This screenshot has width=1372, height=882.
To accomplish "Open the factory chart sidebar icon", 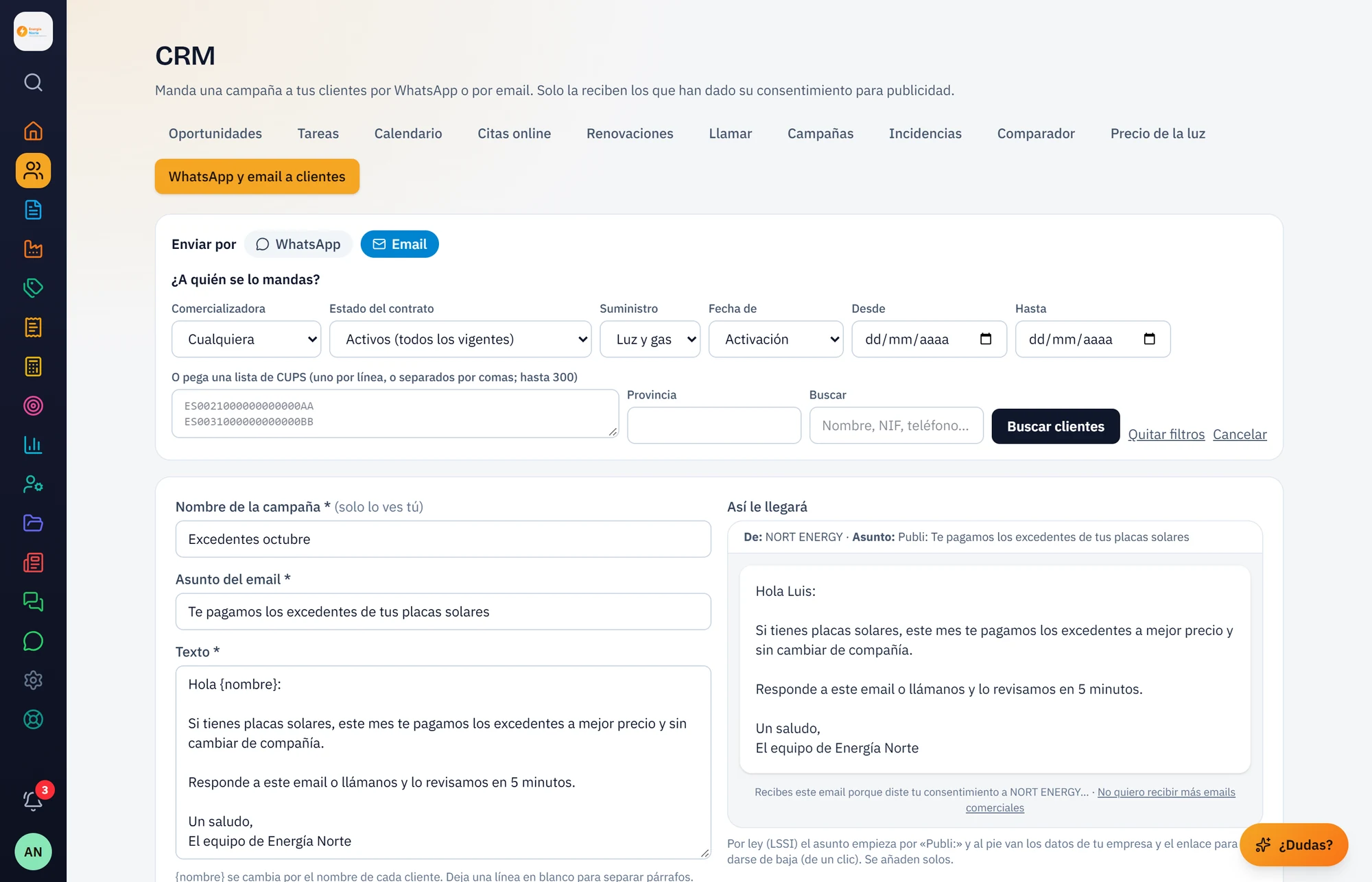I will point(33,249).
